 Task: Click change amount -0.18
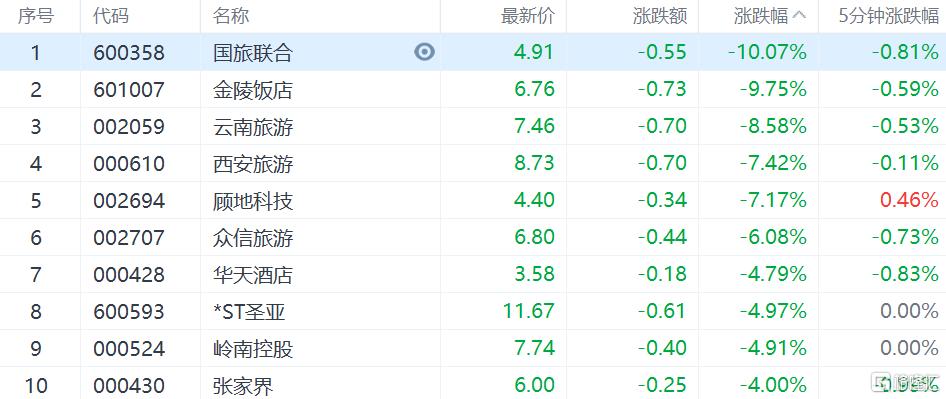[x=662, y=275]
